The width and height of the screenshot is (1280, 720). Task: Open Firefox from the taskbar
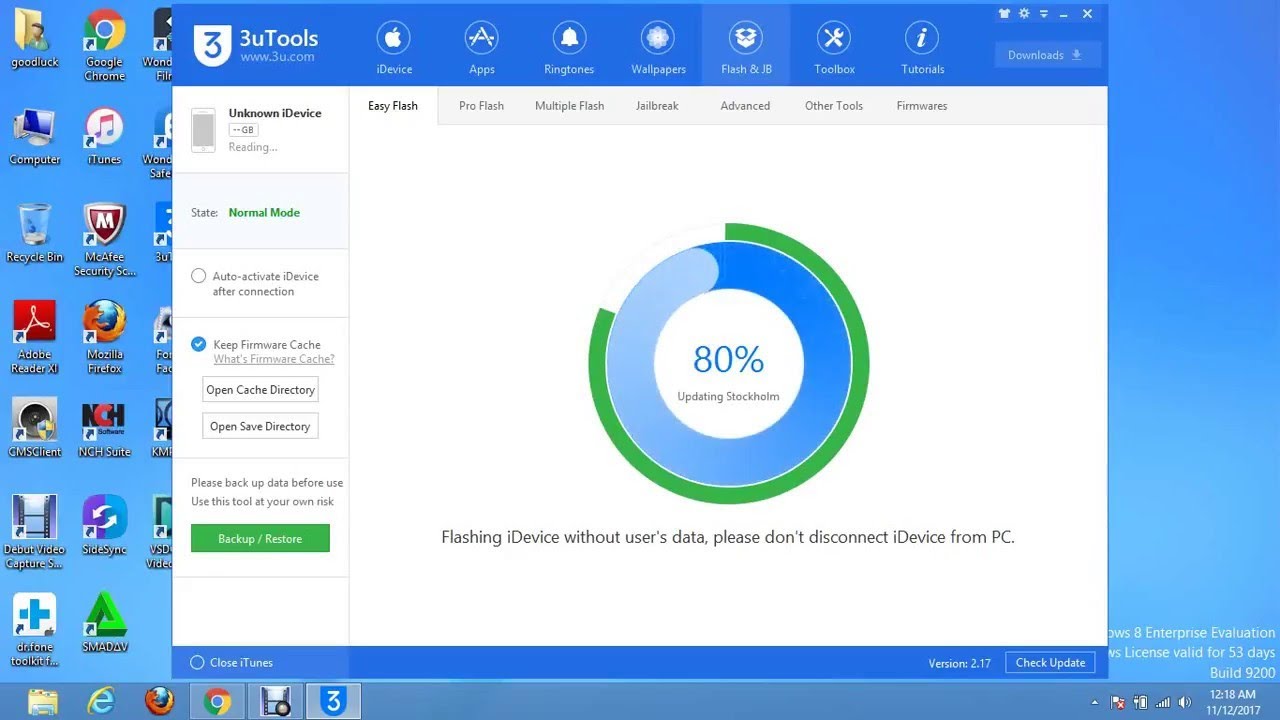(159, 702)
